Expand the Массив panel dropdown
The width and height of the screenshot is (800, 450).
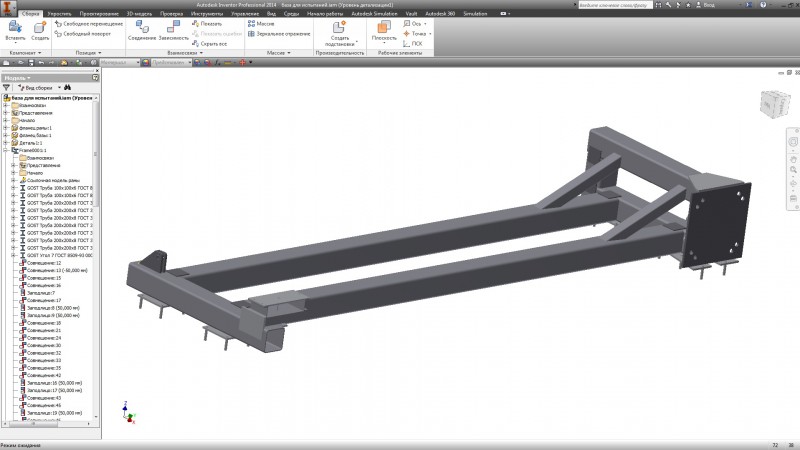[279, 53]
